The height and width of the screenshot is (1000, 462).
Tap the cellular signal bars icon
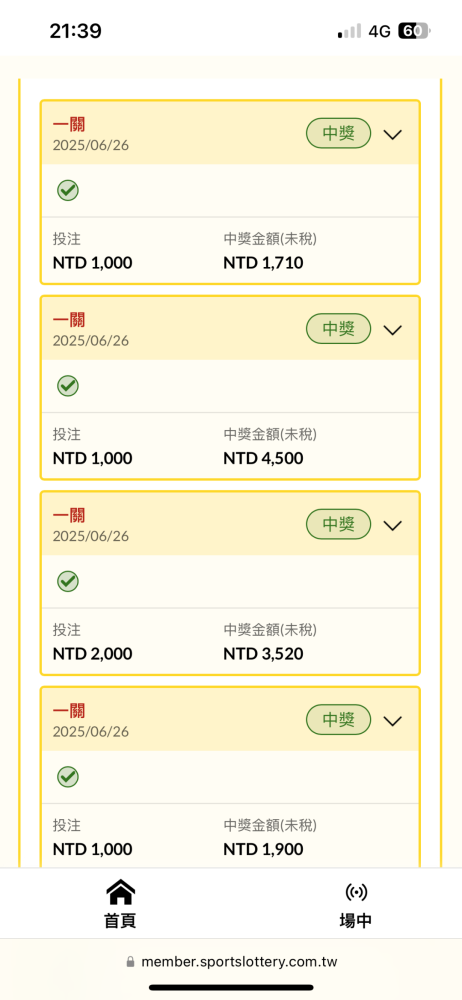coord(349,31)
